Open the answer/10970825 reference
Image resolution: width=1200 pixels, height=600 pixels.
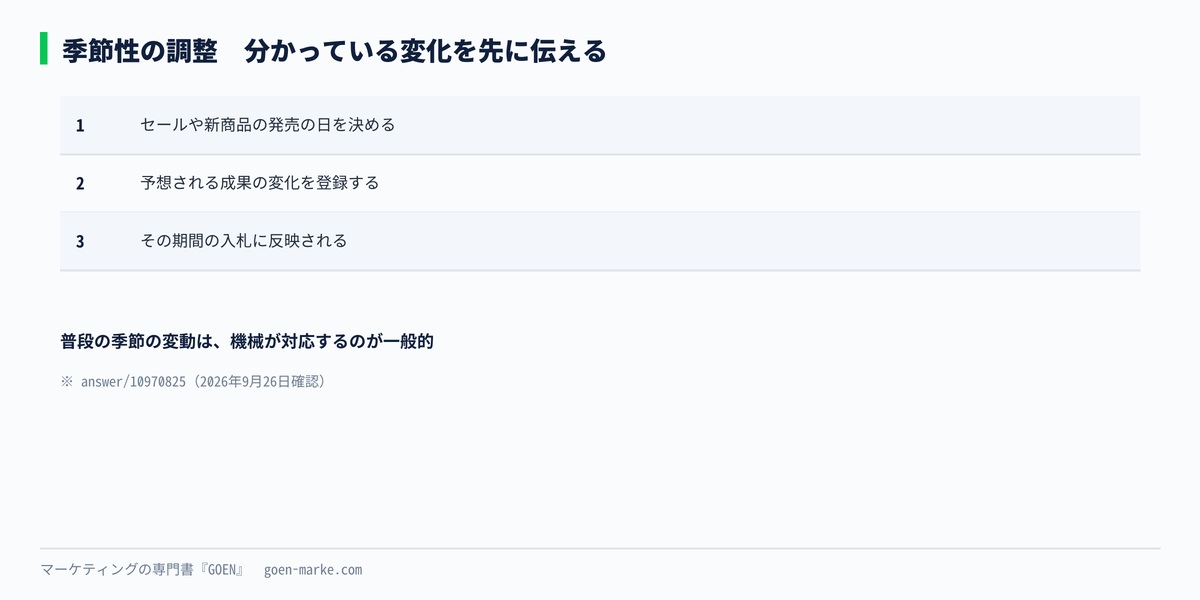(x=133, y=382)
